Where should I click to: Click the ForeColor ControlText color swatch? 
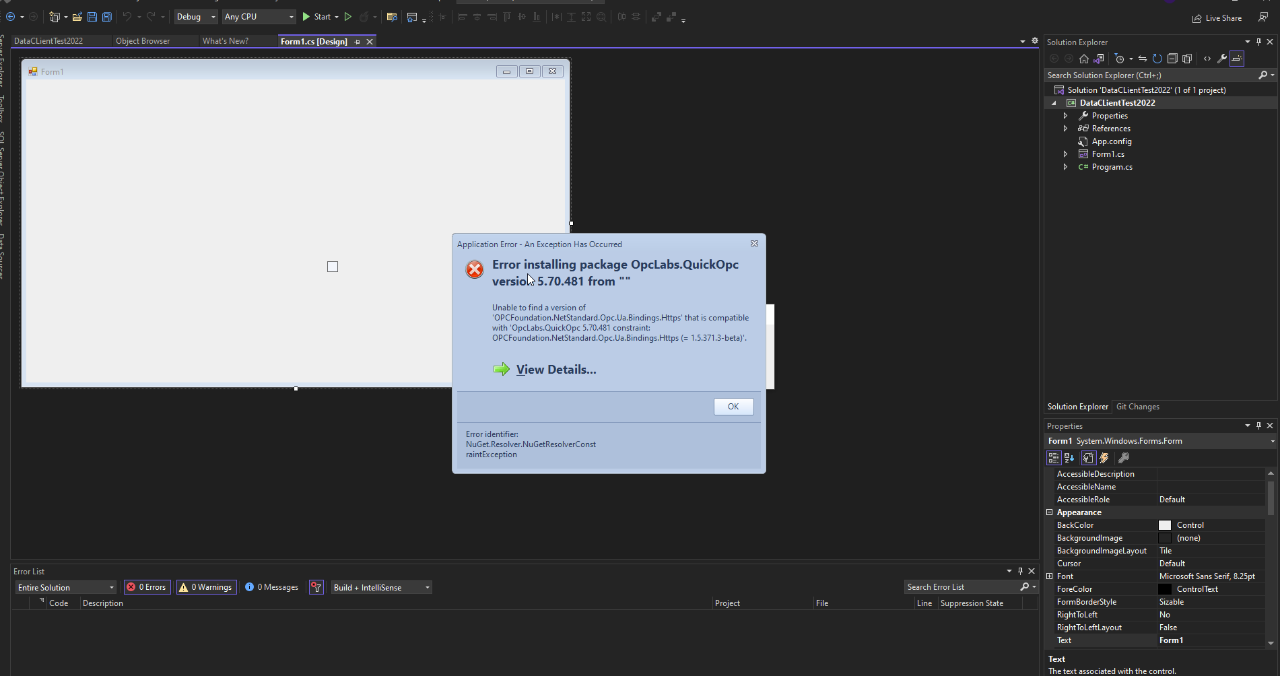[1165, 589]
